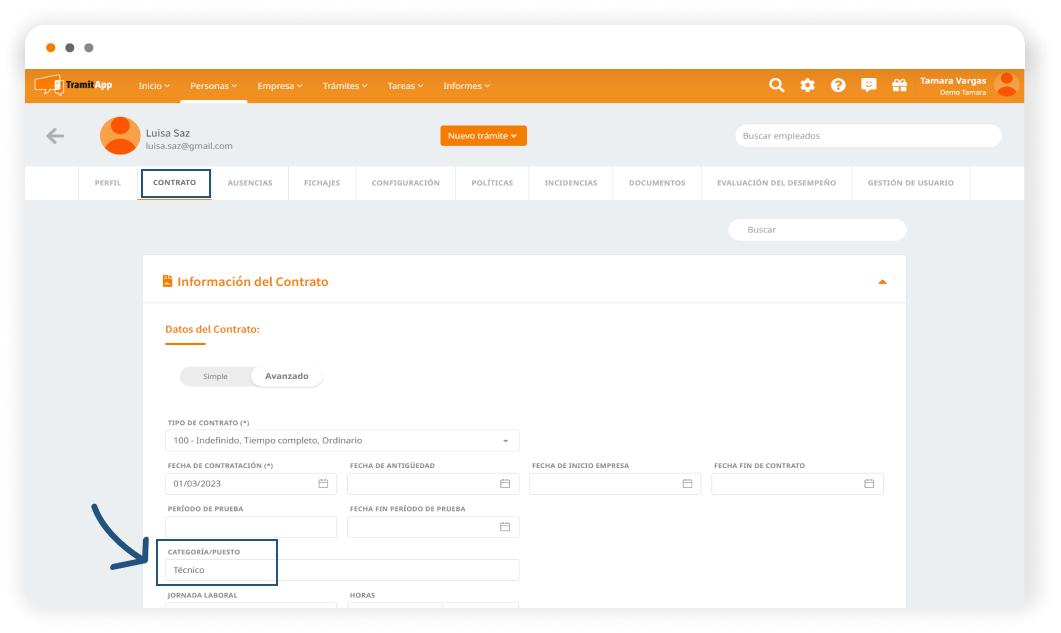The height and width of the screenshot is (633, 1061).
Task: Click the back arrow beside Luisa Saz
Action: coord(55,136)
